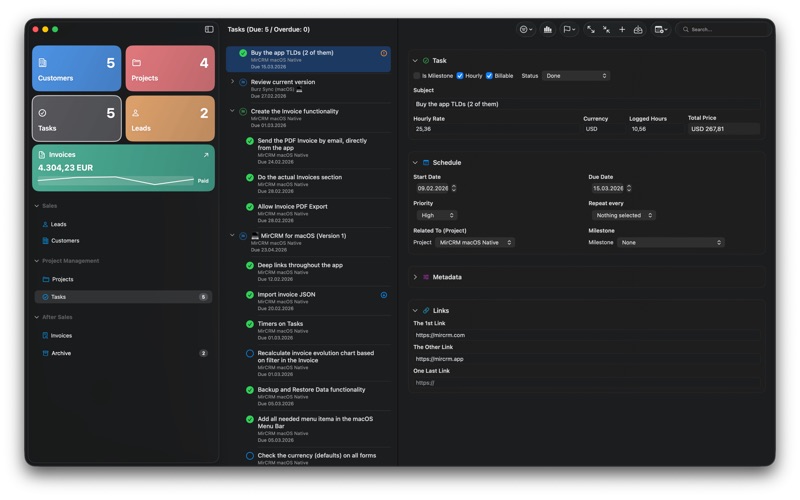The image size is (800, 500).
Task: Open the Priority dropdown showing High
Action: (x=436, y=216)
